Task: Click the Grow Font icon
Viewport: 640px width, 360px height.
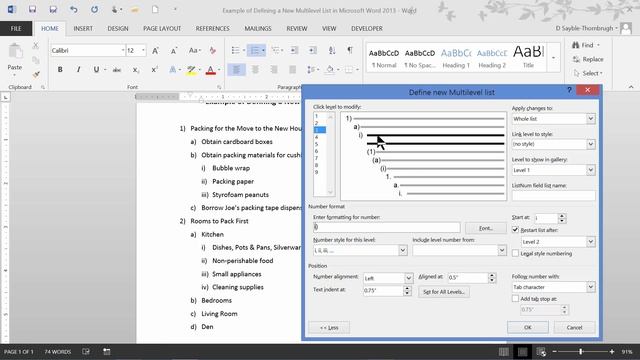Action: pyautogui.click(x=156, y=51)
